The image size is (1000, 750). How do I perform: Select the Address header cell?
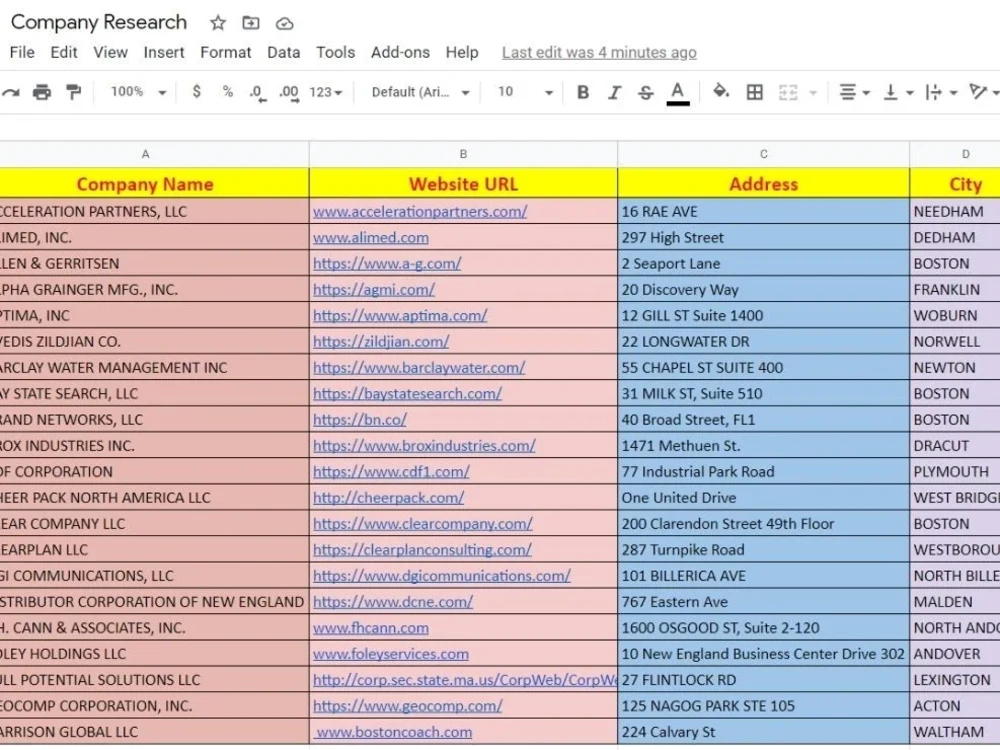763,184
